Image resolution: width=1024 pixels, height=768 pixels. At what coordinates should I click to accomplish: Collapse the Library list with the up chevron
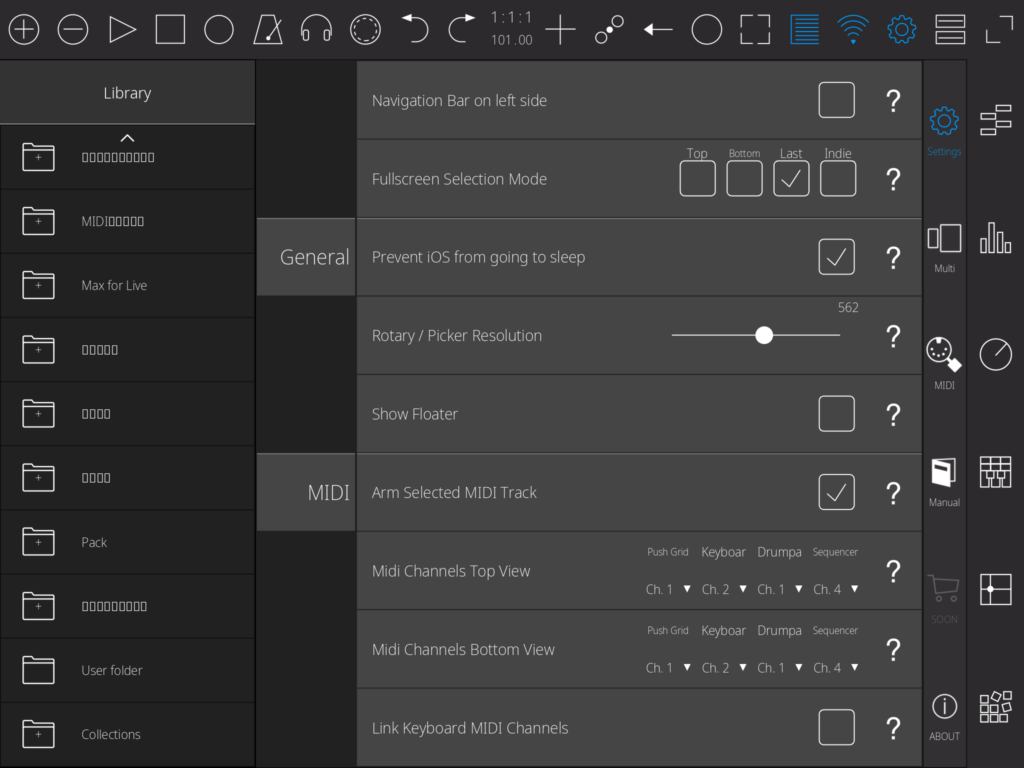point(127,138)
